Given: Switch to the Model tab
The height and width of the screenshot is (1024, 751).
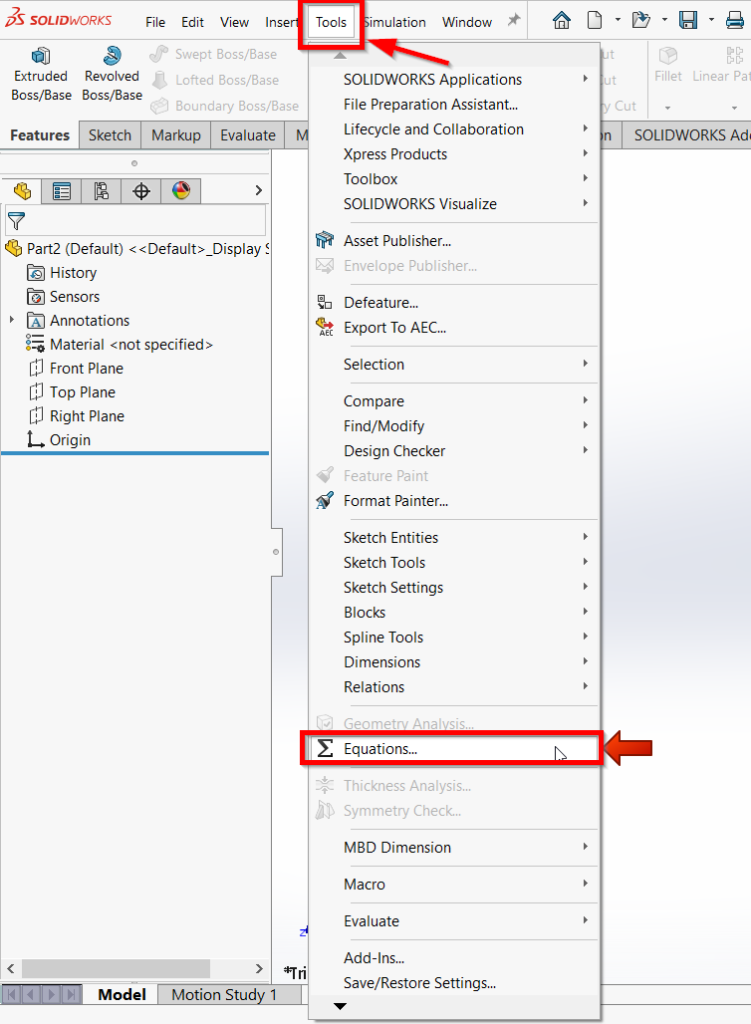Looking at the screenshot, I should click(121, 995).
